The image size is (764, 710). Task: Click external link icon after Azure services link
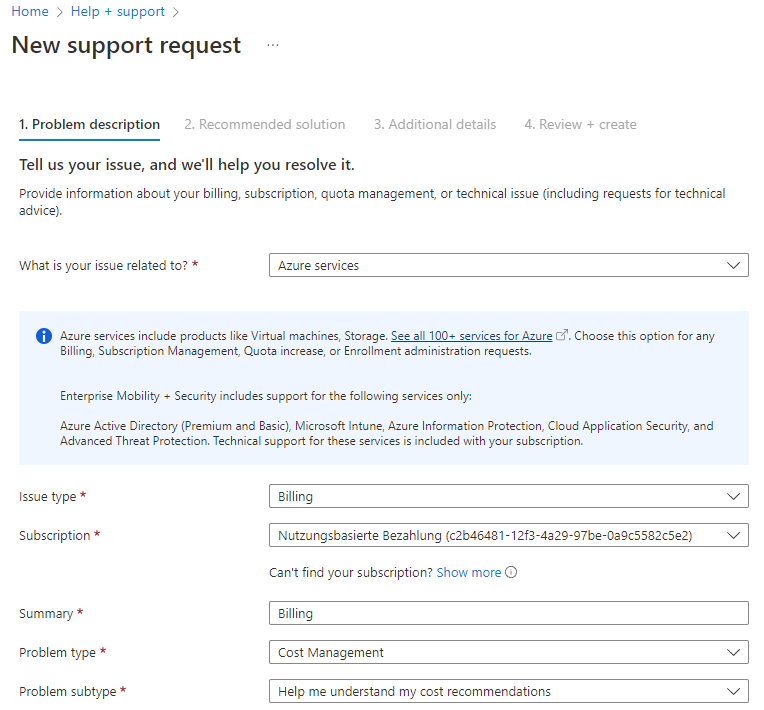click(562, 336)
